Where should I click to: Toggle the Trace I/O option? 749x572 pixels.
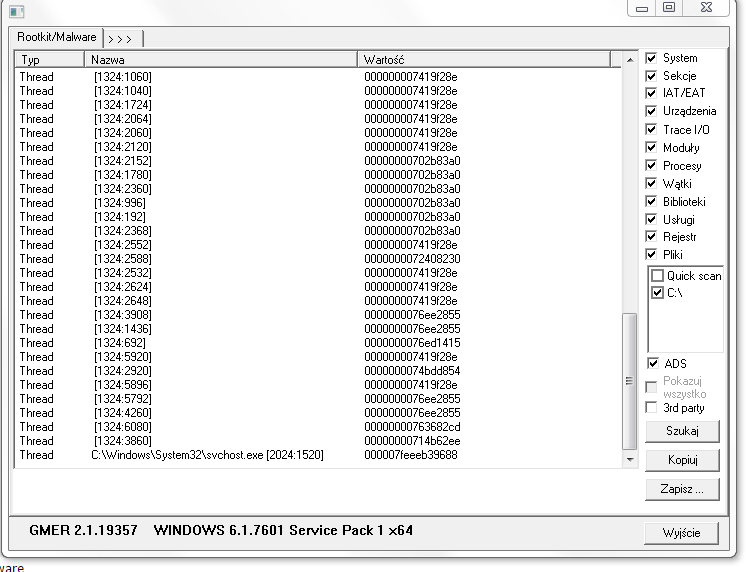(x=652, y=130)
